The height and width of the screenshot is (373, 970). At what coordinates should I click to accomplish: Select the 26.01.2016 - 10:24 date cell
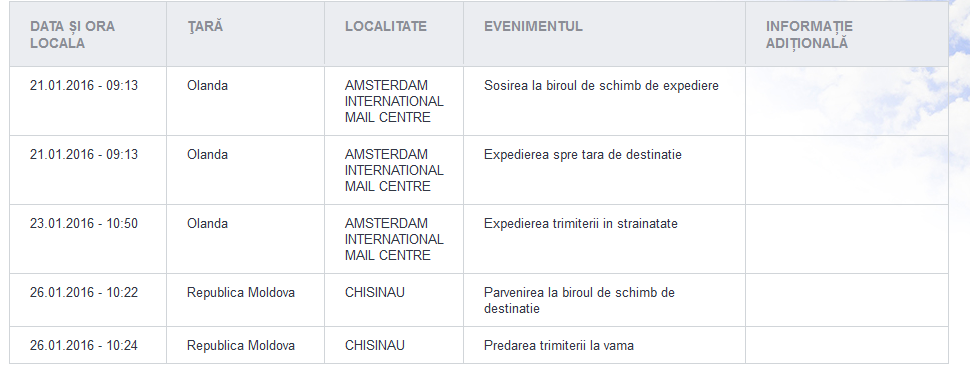(x=84, y=346)
